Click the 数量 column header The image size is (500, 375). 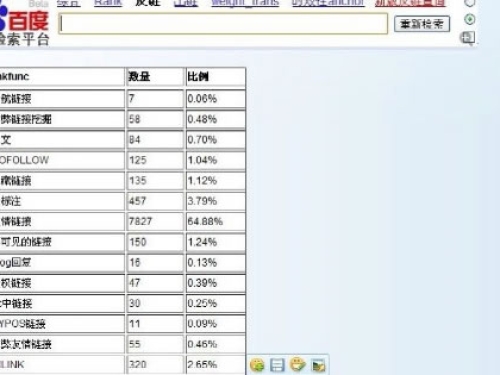(x=155, y=77)
